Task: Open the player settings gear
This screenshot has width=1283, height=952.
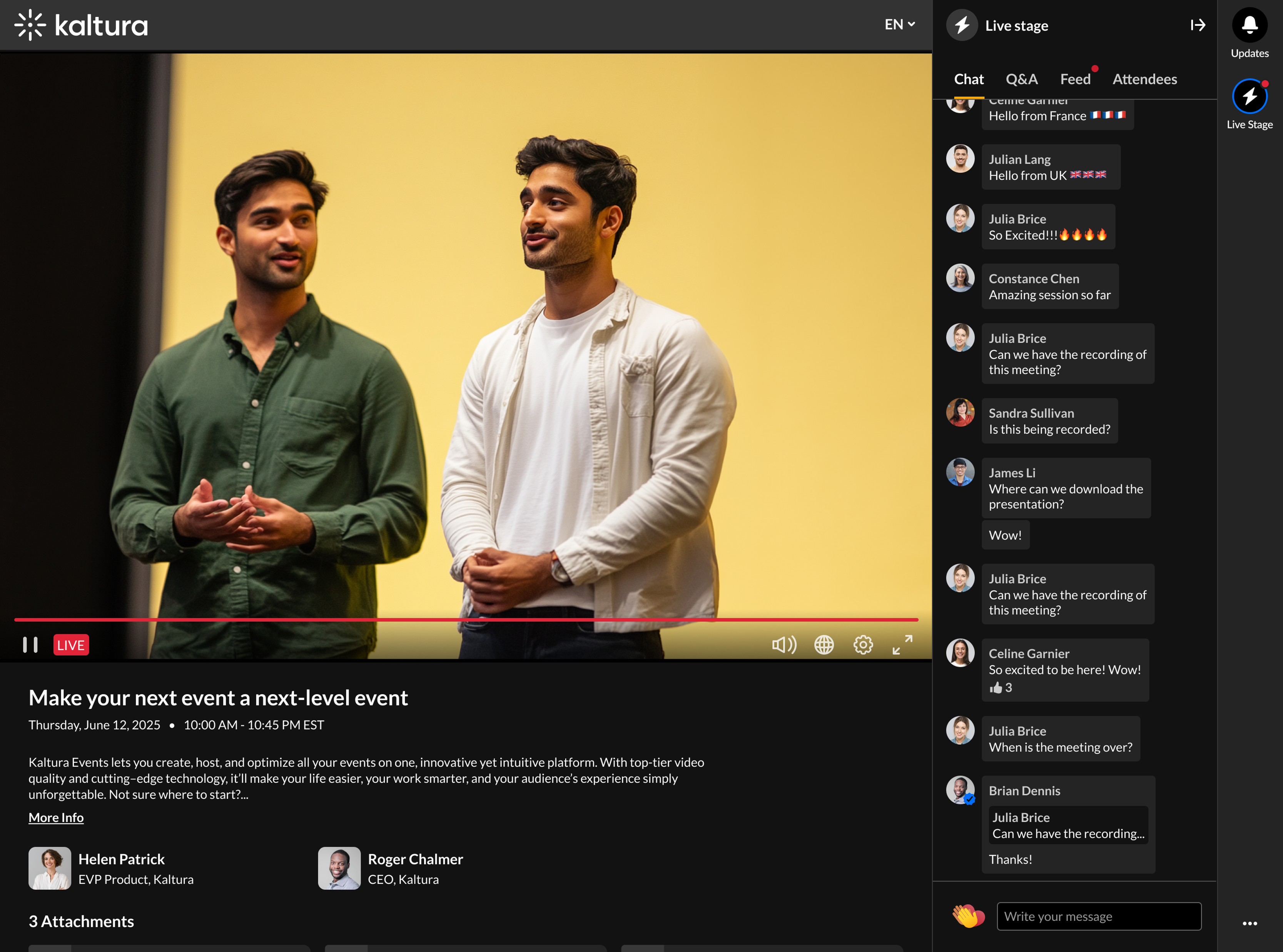Action: [863, 645]
